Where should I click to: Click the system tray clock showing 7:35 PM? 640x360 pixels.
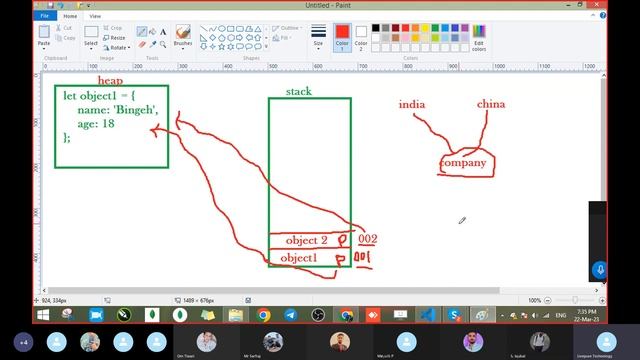587,315
